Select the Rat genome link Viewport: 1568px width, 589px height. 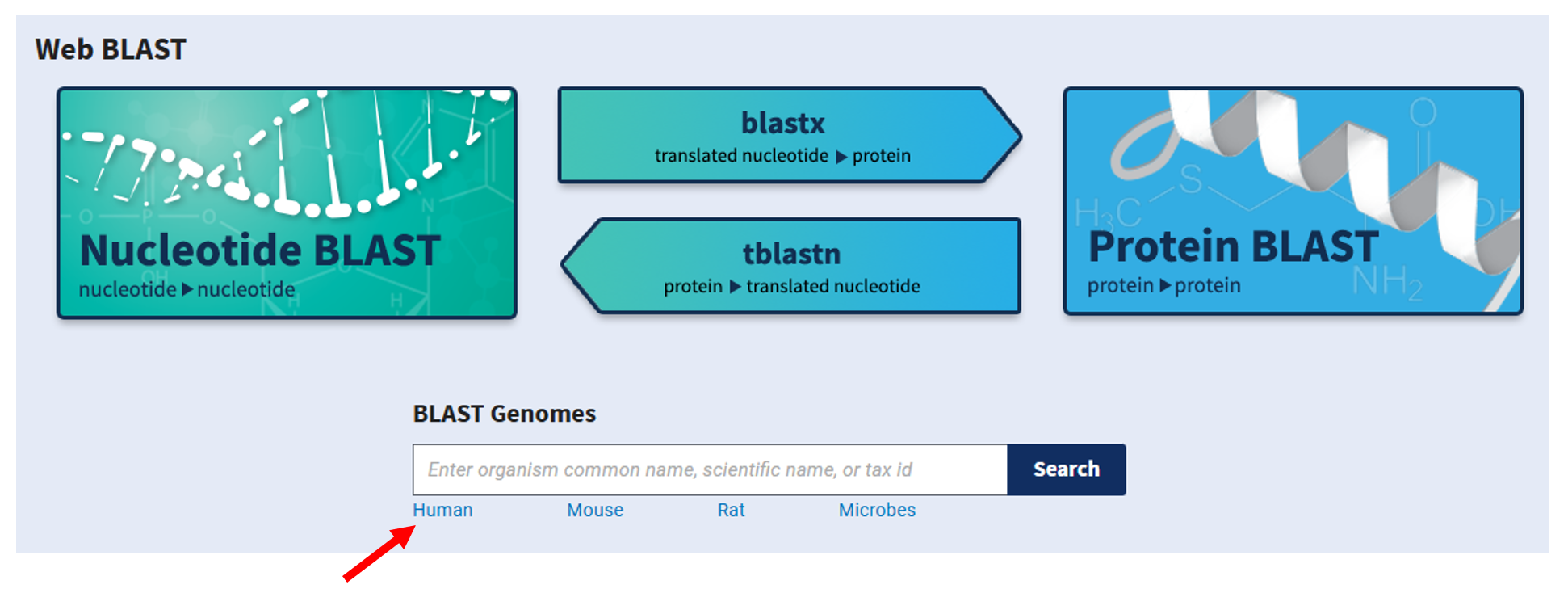(731, 511)
